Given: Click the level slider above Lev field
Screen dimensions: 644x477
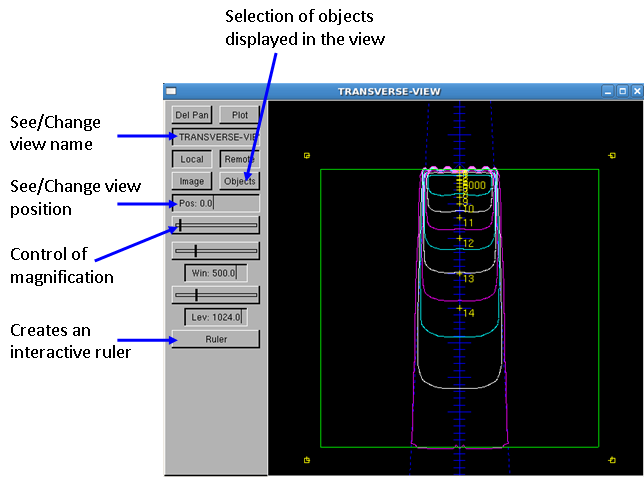Looking at the screenshot, I should [215, 294].
